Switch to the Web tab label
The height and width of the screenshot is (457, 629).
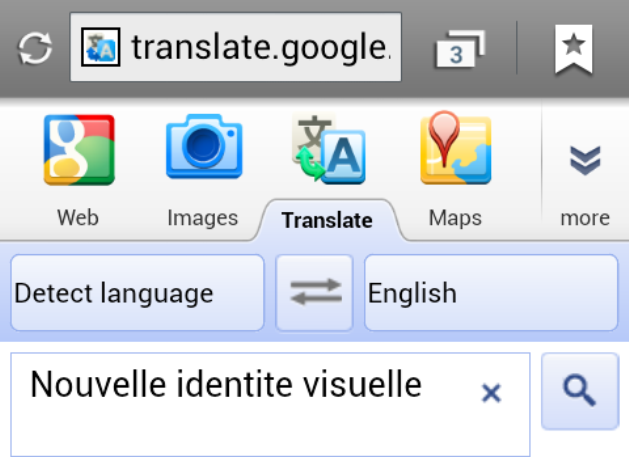click(78, 218)
